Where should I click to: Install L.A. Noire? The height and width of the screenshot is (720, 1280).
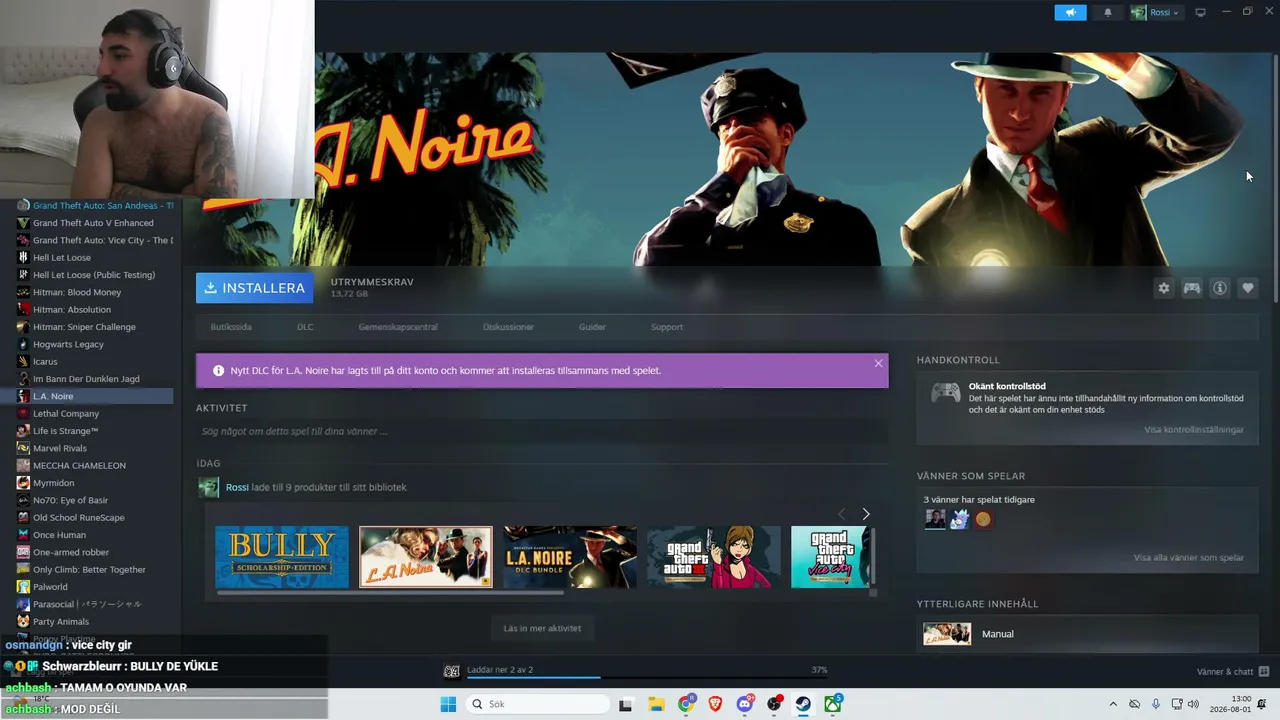(254, 288)
